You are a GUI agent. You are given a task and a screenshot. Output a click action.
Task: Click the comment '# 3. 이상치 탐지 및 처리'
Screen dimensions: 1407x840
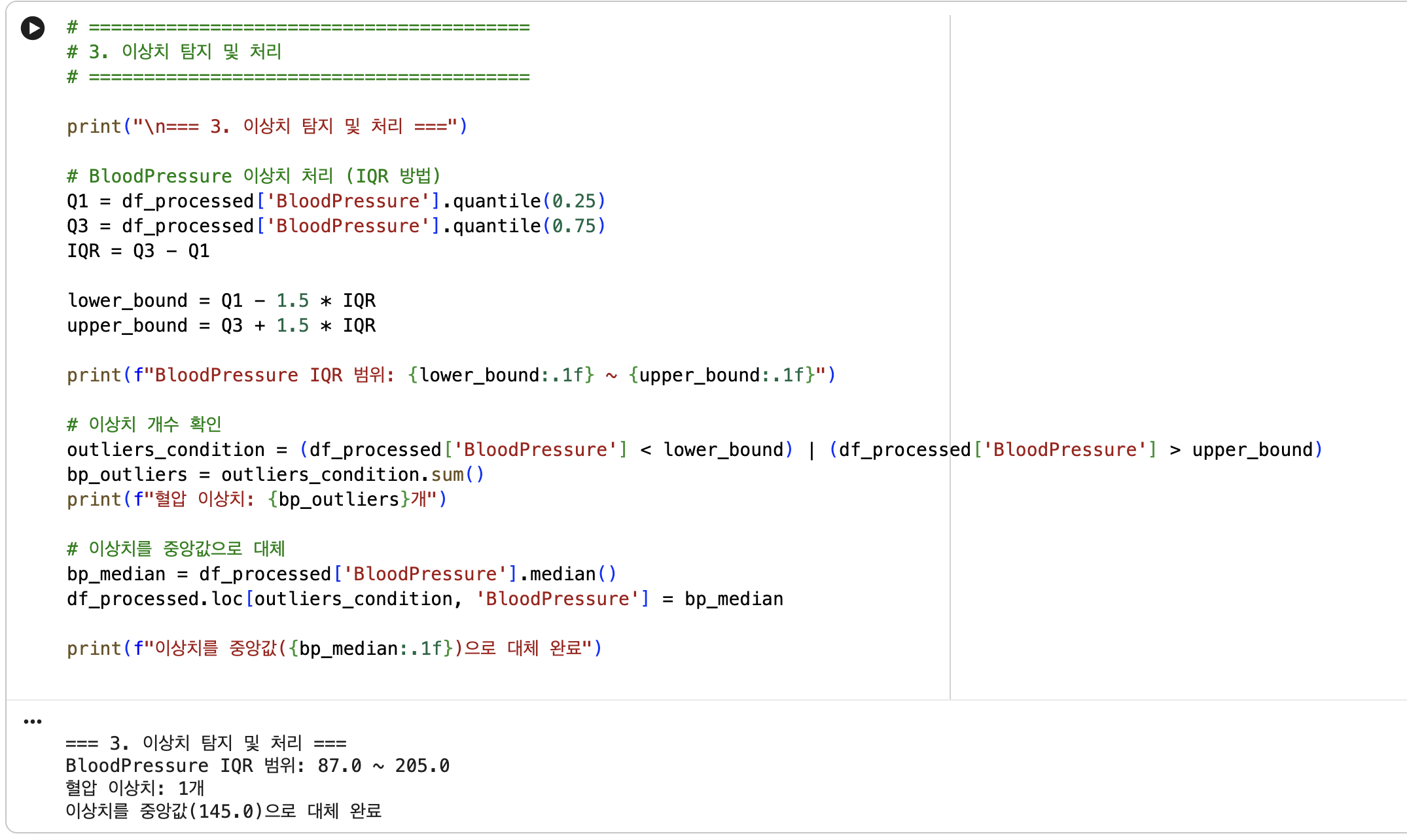pos(174,52)
